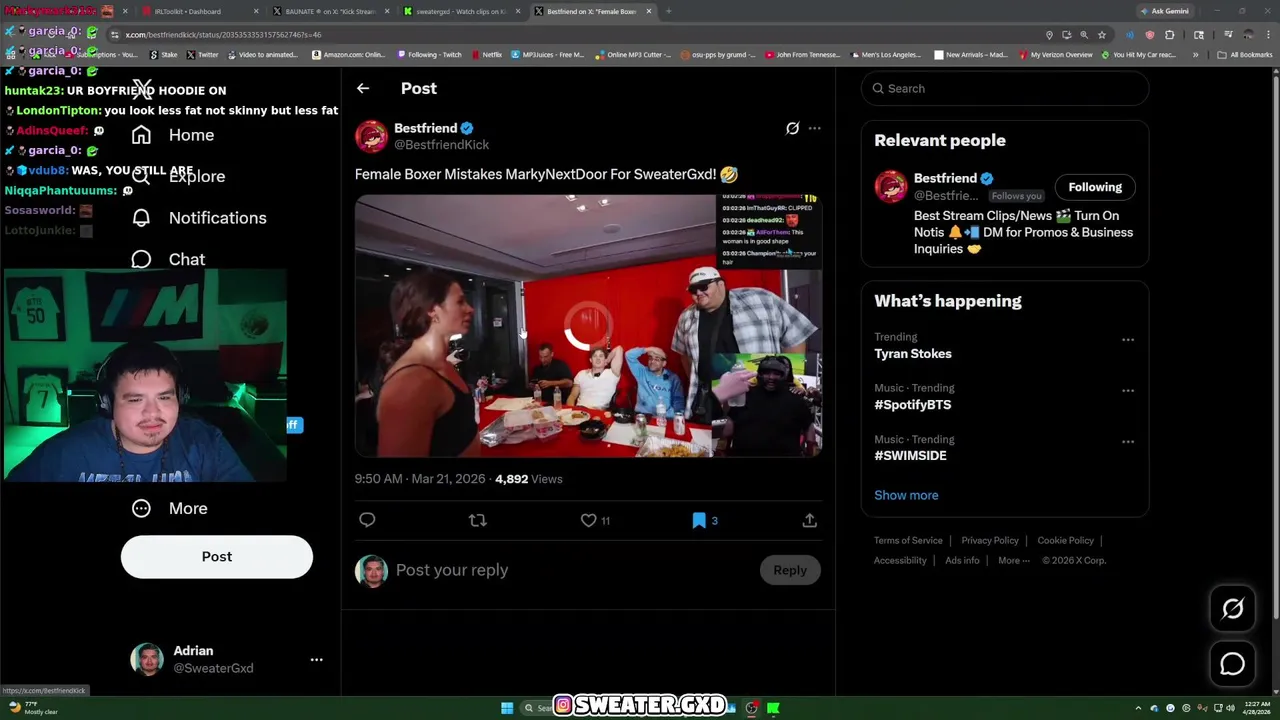Open Privacy Policy footer link

click(x=990, y=540)
